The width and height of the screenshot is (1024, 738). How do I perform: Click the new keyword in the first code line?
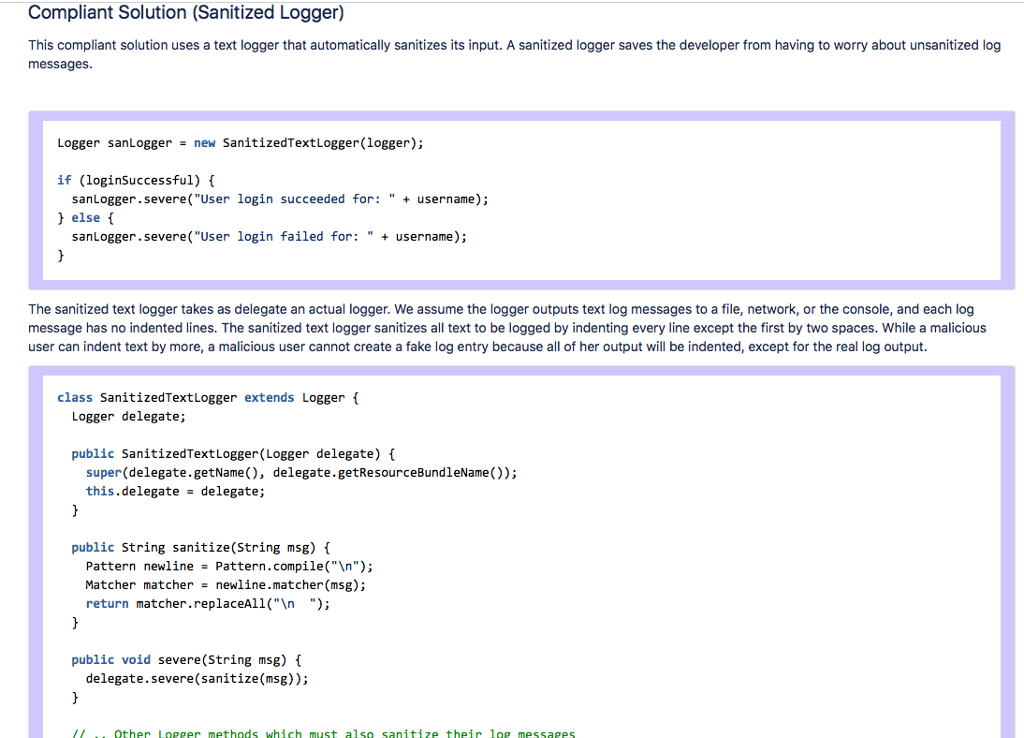coord(204,142)
